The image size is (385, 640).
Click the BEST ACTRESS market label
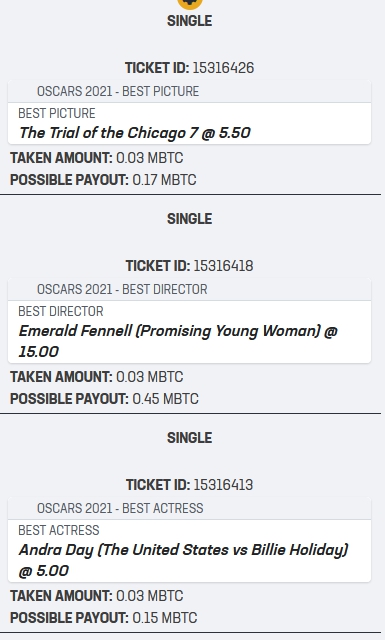59,530
